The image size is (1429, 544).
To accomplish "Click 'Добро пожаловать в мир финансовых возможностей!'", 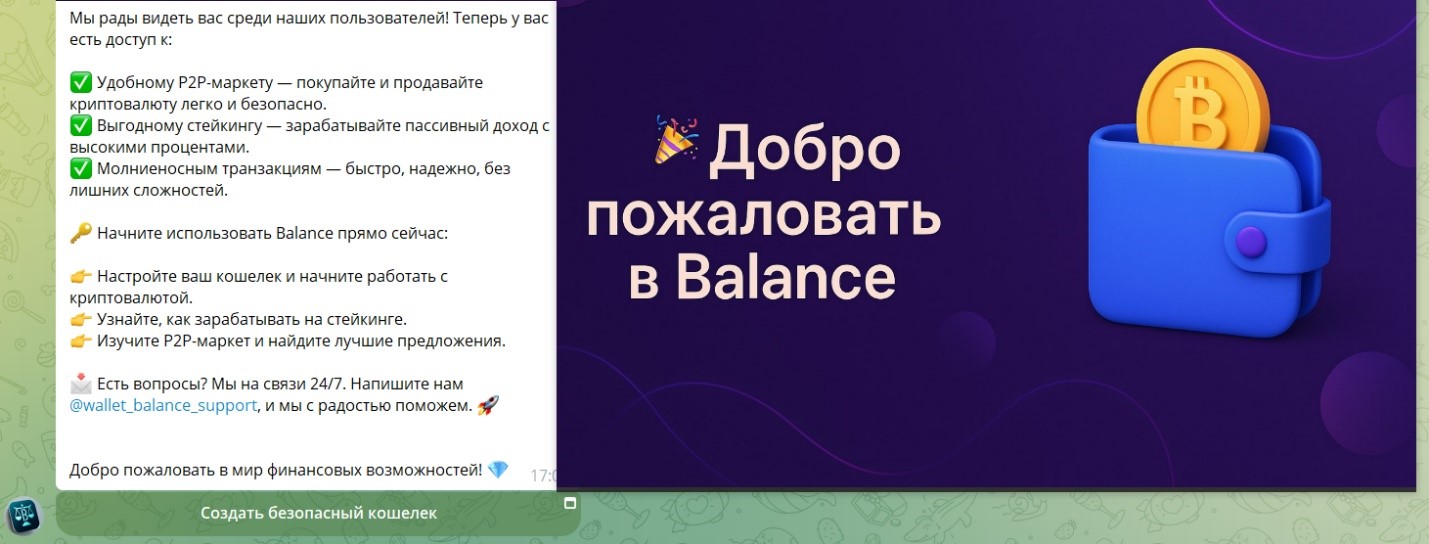I will click(276, 469).
